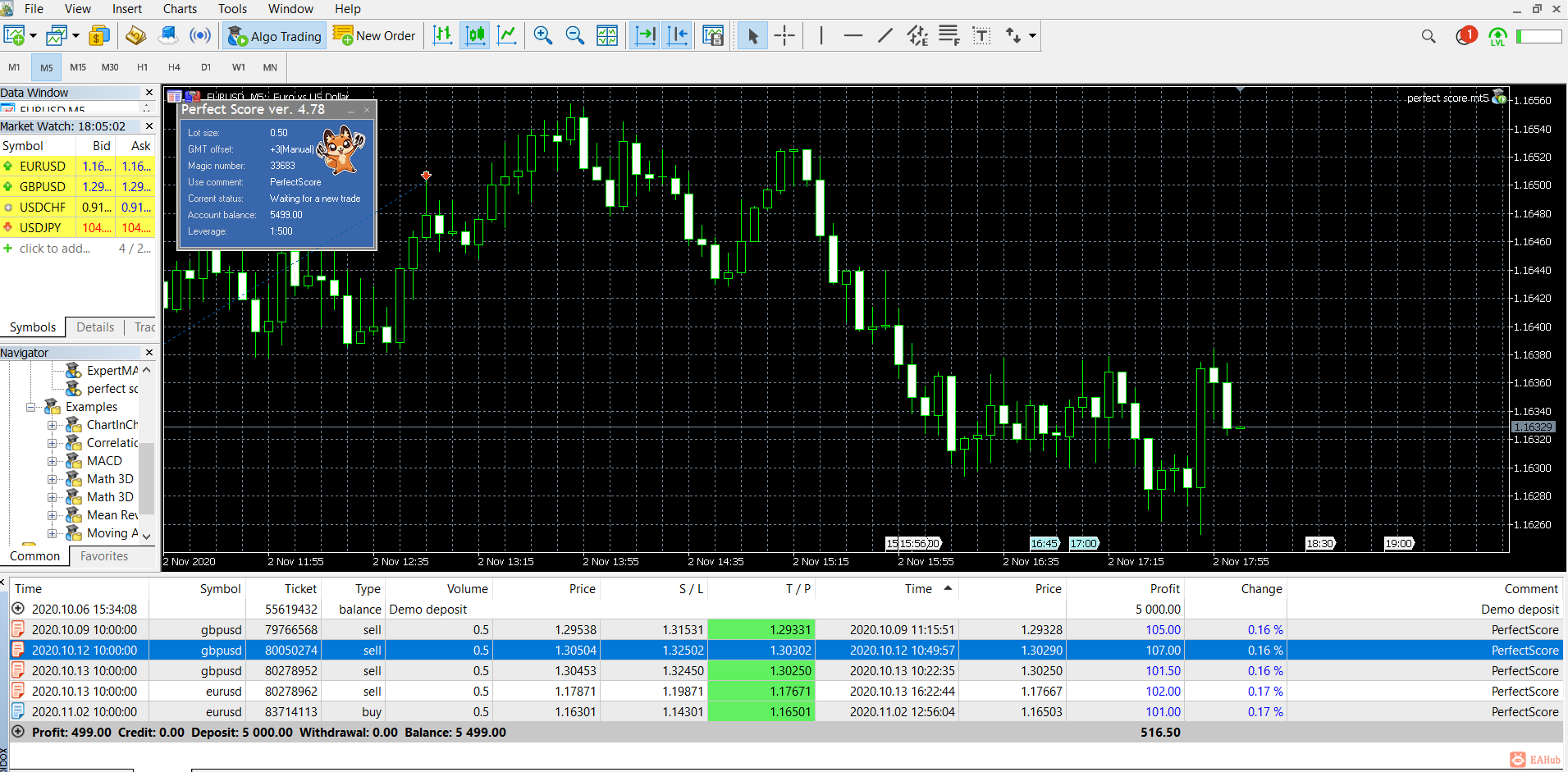Collapse the Examples folder in Navigator

[31, 407]
